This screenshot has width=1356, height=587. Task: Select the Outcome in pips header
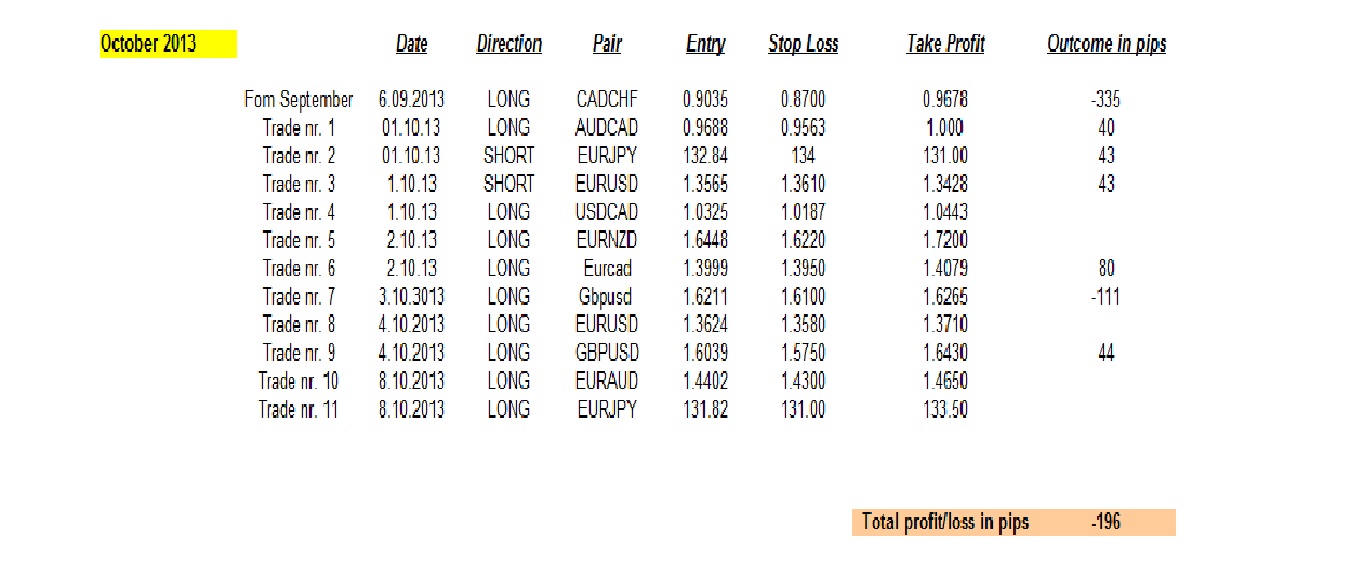click(1107, 44)
